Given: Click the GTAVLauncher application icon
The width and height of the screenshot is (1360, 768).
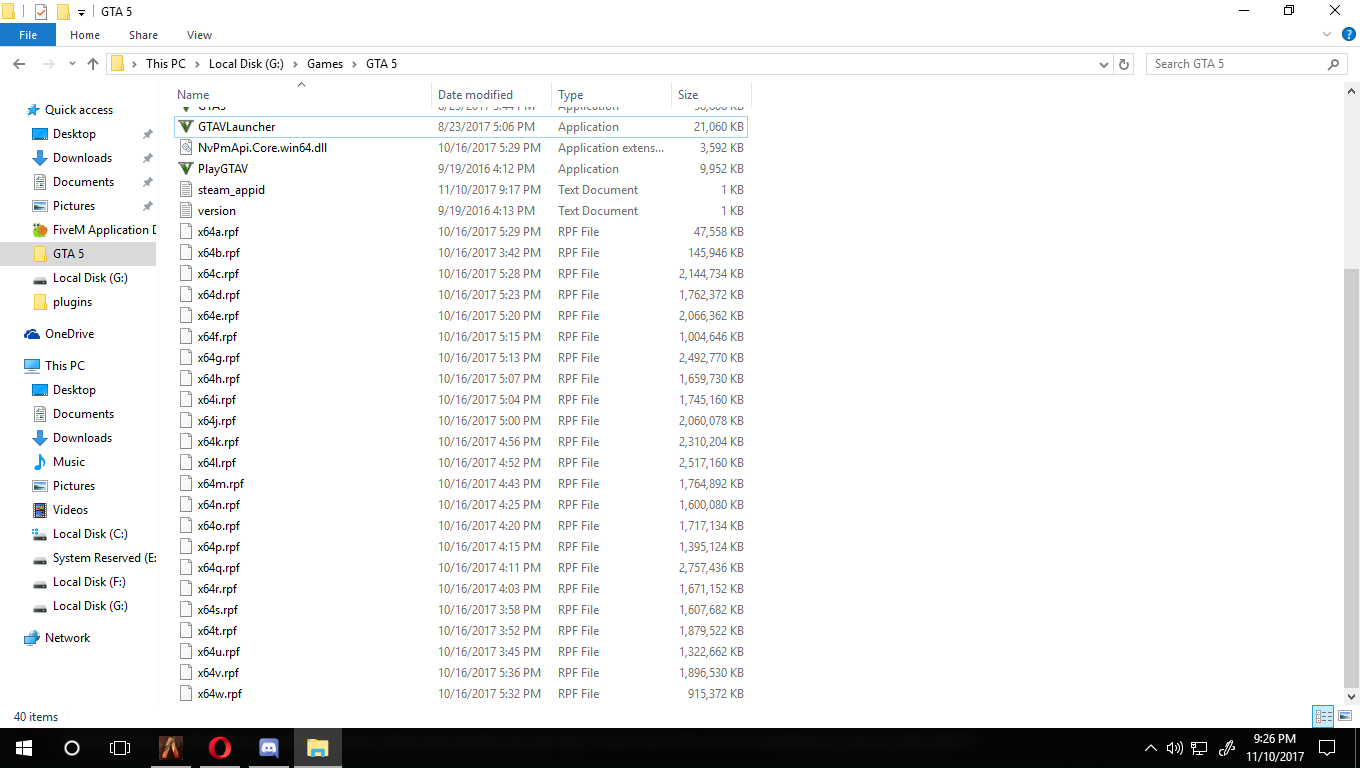Looking at the screenshot, I should [x=186, y=127].
